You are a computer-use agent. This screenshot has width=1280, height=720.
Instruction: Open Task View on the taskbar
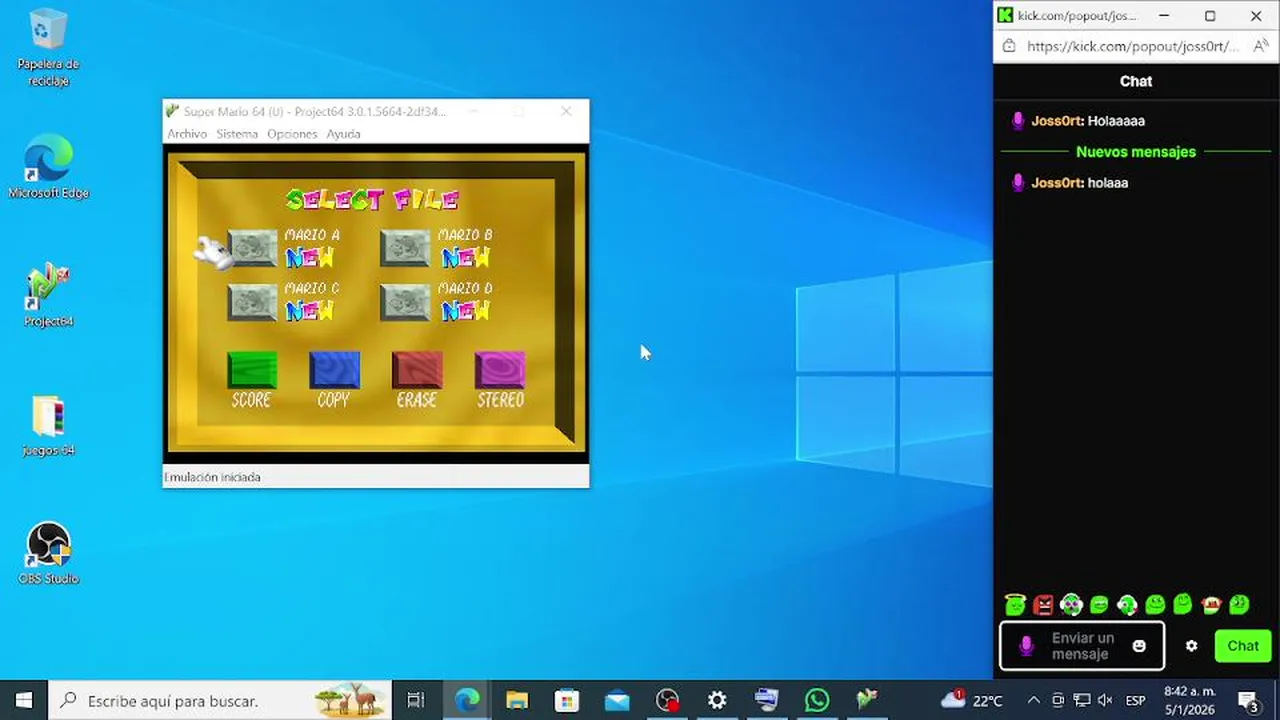coord(416,700)
